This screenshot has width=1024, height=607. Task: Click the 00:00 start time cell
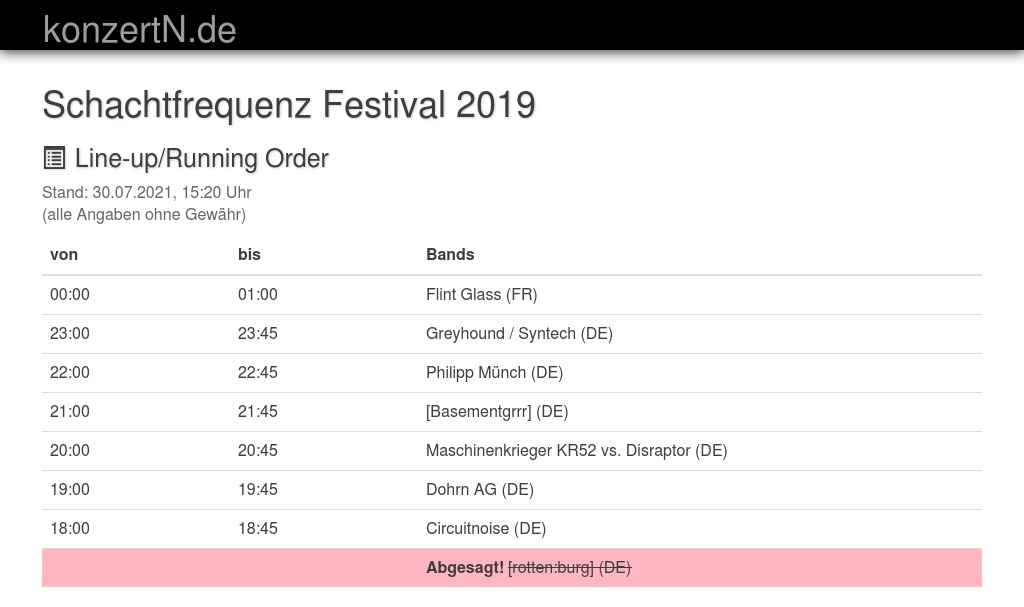pos(70,294)
